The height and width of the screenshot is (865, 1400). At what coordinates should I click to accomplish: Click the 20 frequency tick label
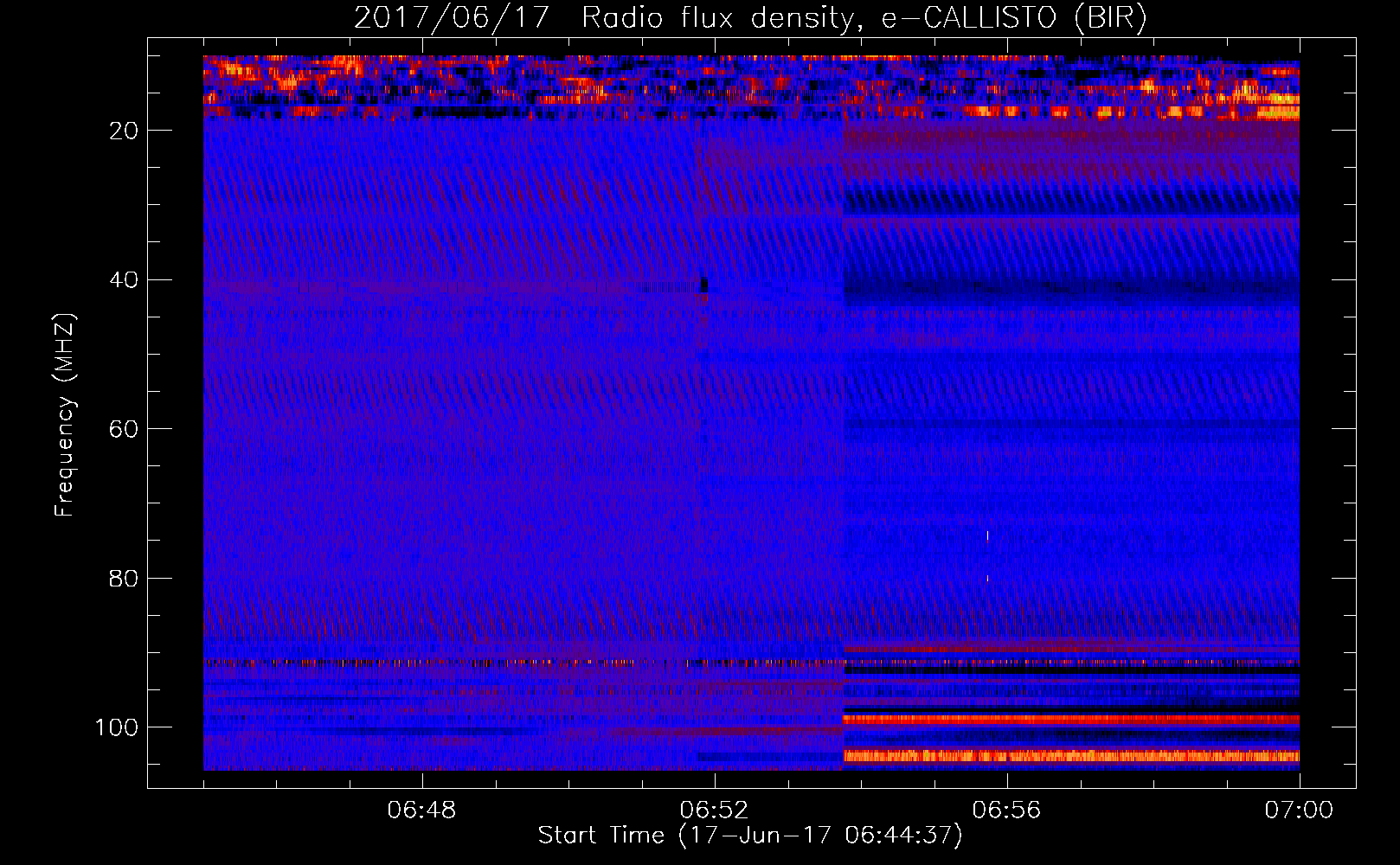pyautogui.click(x=124, y=131)
